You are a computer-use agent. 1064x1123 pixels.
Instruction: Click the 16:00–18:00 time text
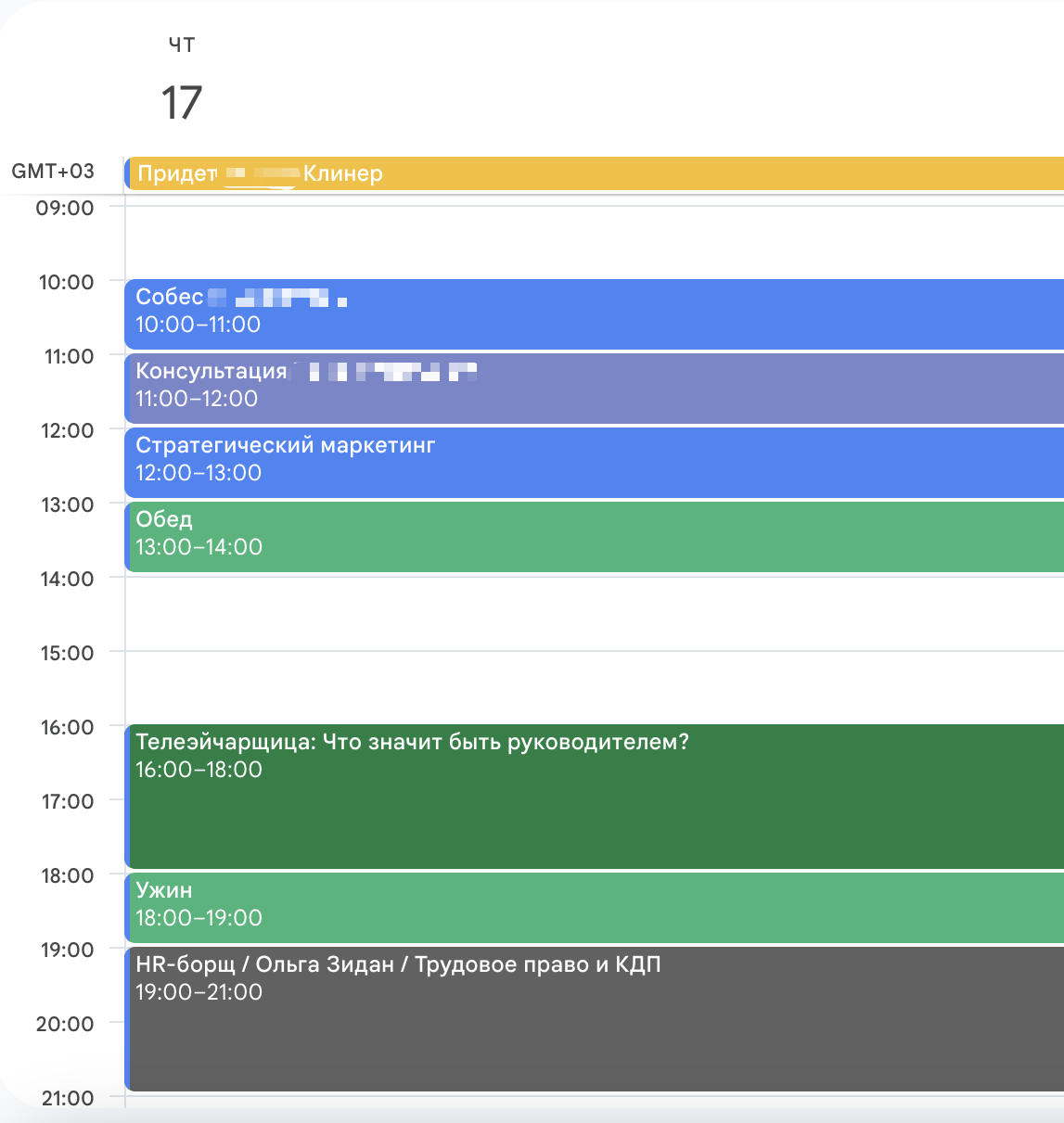click(x=199, y=770)
